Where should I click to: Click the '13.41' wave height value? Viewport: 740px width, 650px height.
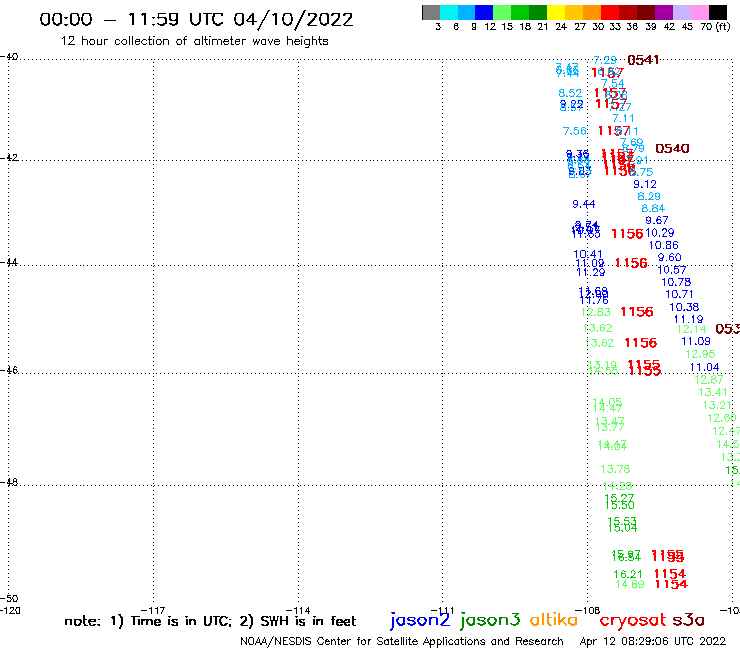click(x=713, y=392)
